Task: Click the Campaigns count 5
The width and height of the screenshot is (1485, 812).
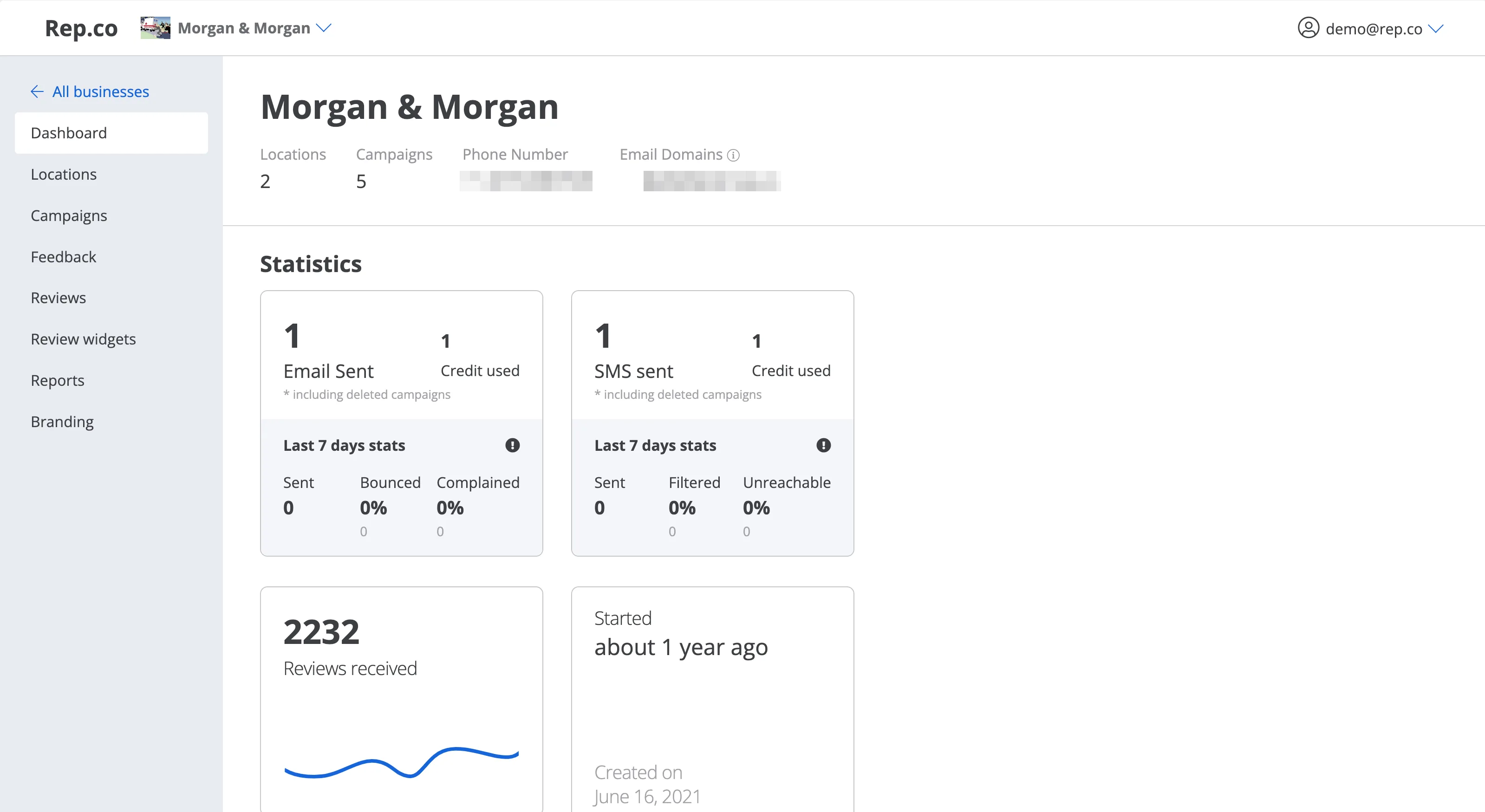Action: pos(361,182)
